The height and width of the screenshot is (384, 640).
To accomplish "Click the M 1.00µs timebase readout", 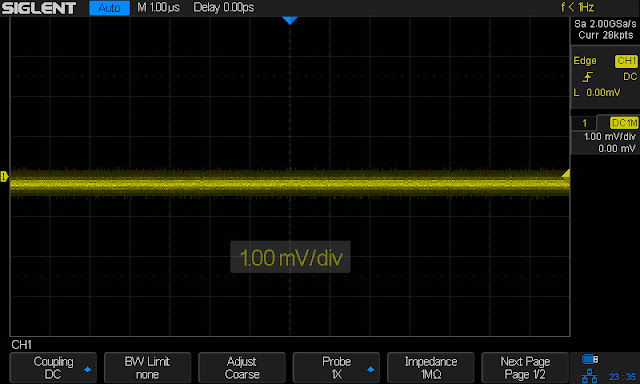I will click(x=158, y=7).
